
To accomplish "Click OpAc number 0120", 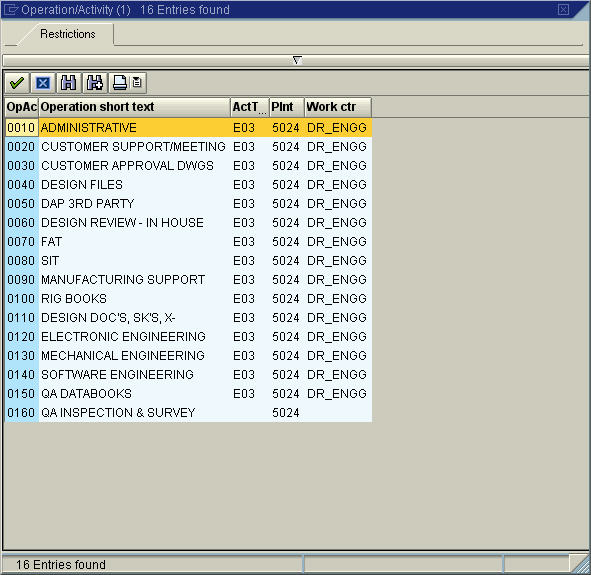I will coord(21,336).
